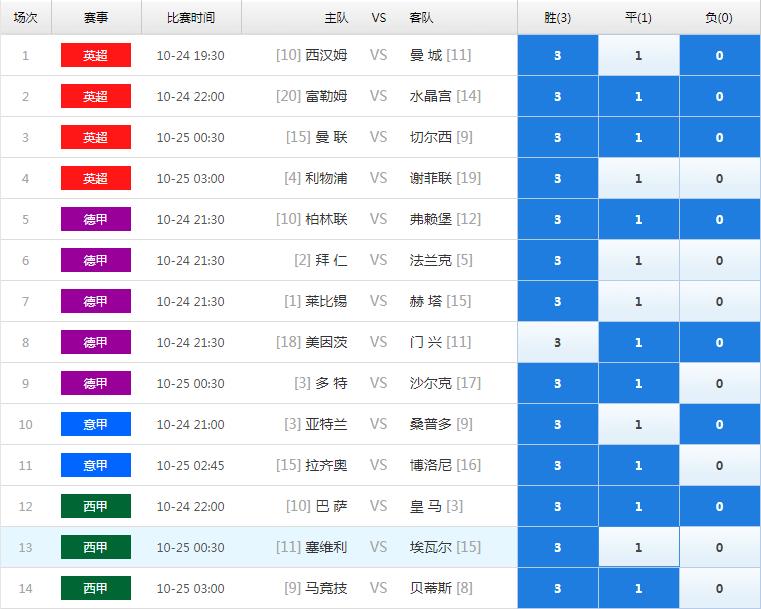Click away team name 水晶宫
The image size is (761, 609).
point(430,96)
